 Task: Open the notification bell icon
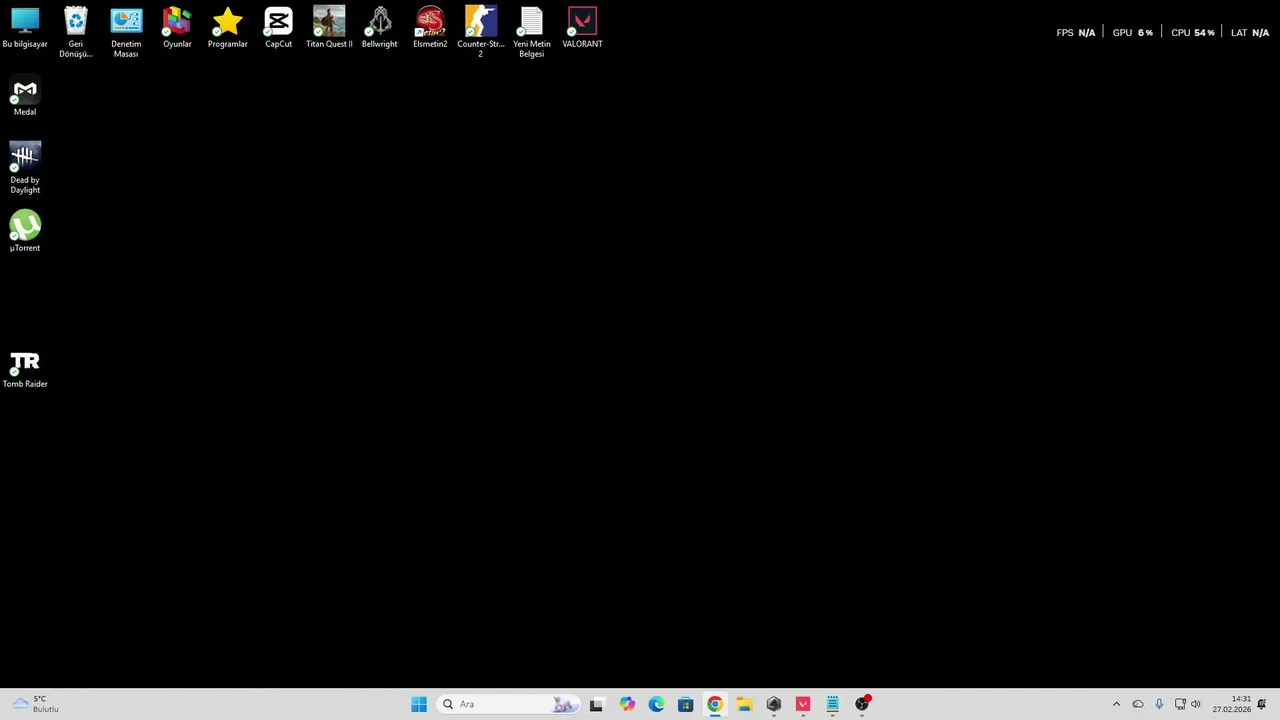(1262, 704)
